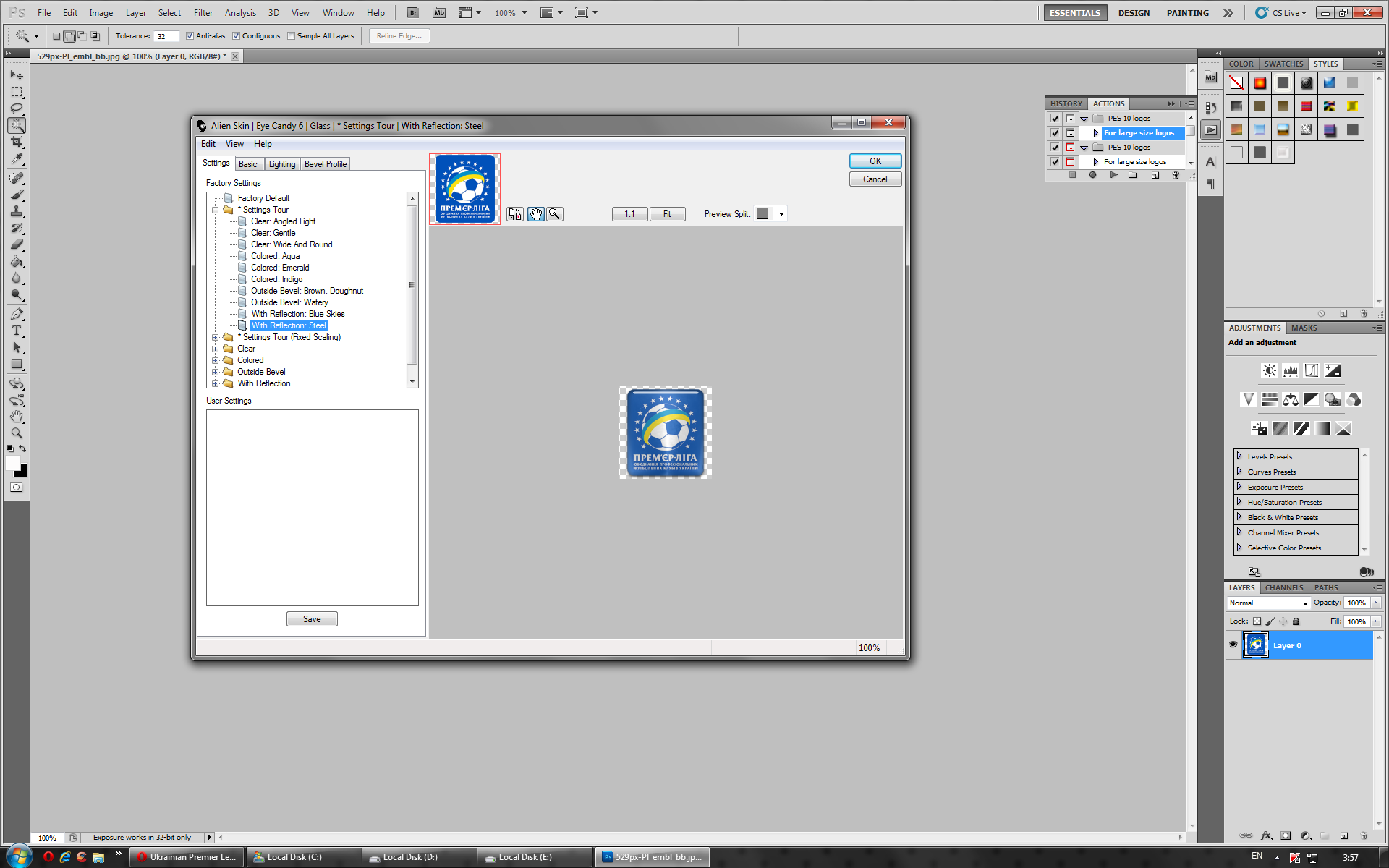The height and width of the screenshot is (868, 1389).
Task: Select the Horizontal Type tool
Action: click(17, 331)
